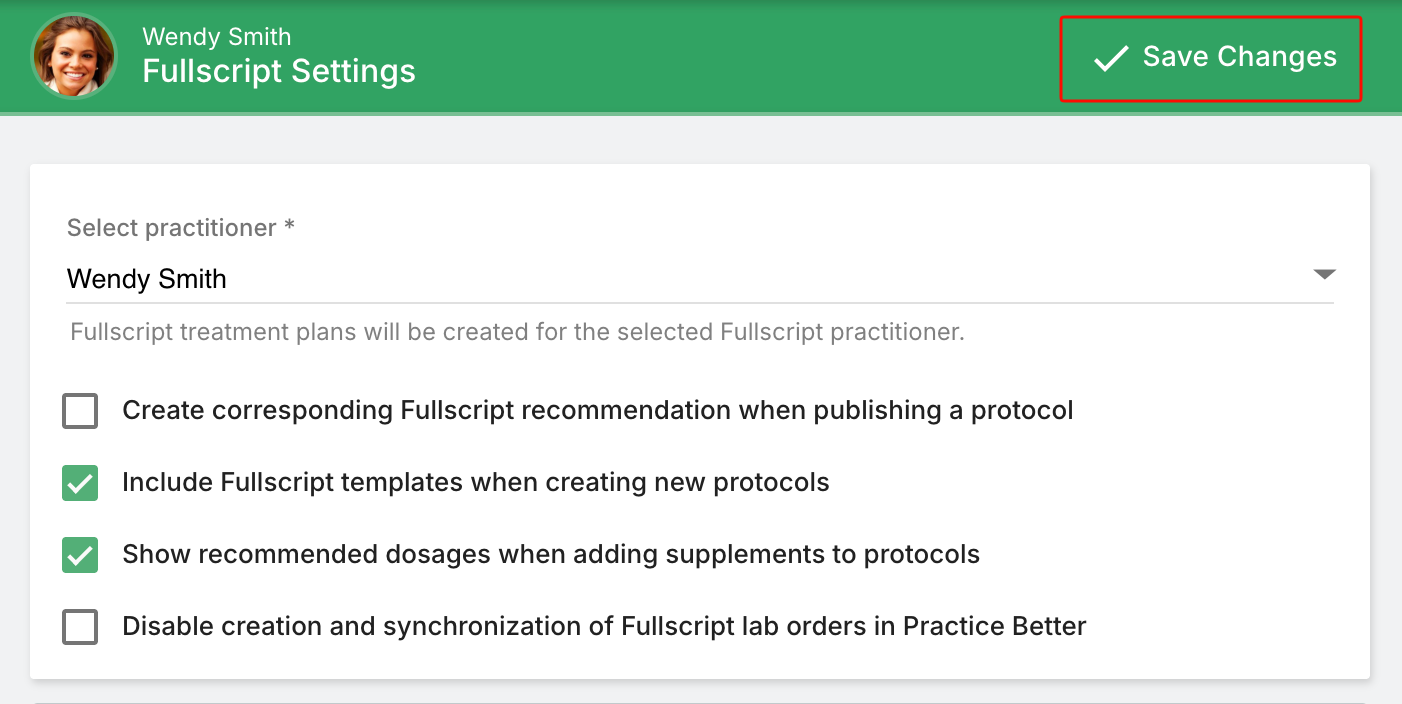Image resolution: width=1402 pixels, height=704 pixels.
Task: Click the white checkmark inside the 'Include Fullscript templates' box
Action: 80,484
